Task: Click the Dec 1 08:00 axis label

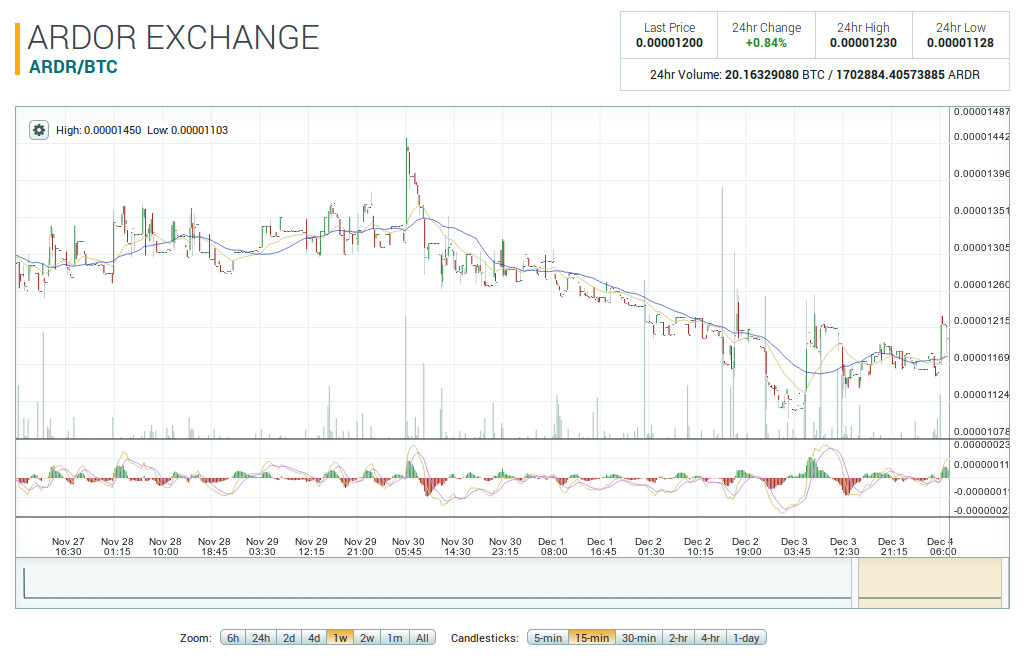Action: [x=553, y=546]
